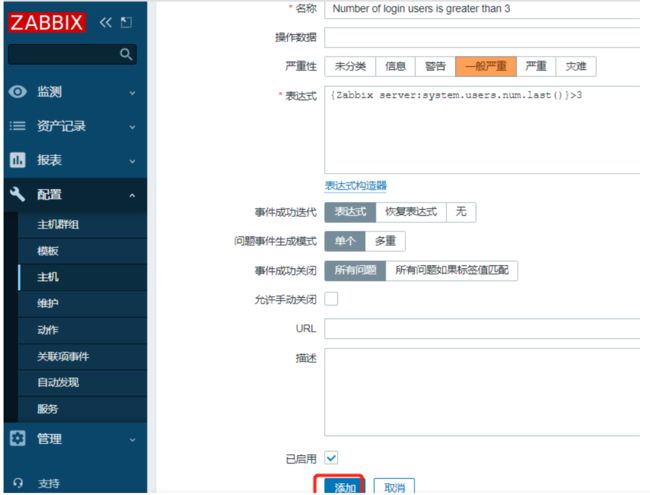The height and width of the screenshot is (495, 650).
Task: Open the 表达式构造器 link
Action: click(356, 185)
